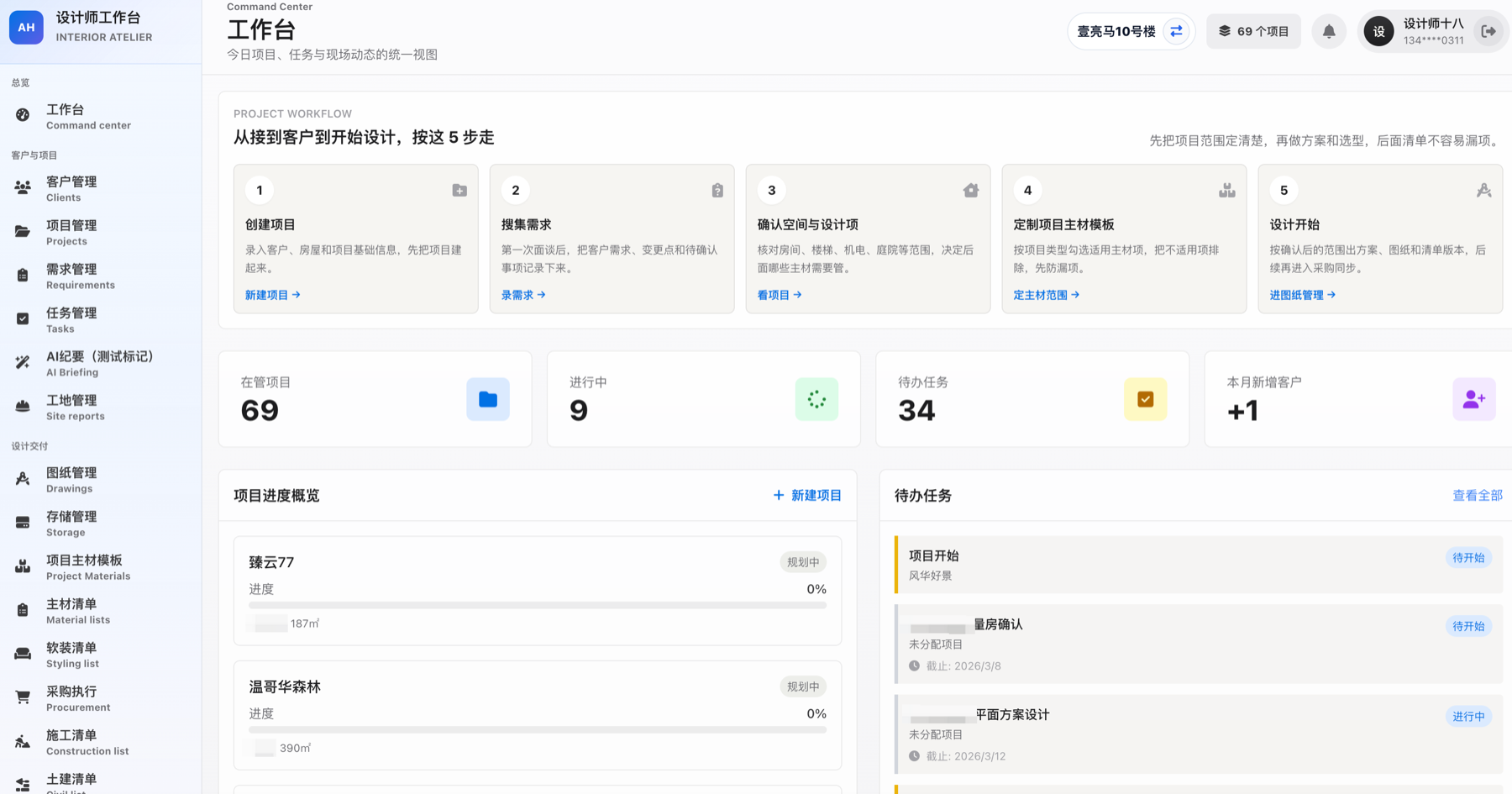The width and height of the screenshot is (1512, 794).
Task: Open the 项目开始 风华好景 task
Action: [x=1199, y=565]
